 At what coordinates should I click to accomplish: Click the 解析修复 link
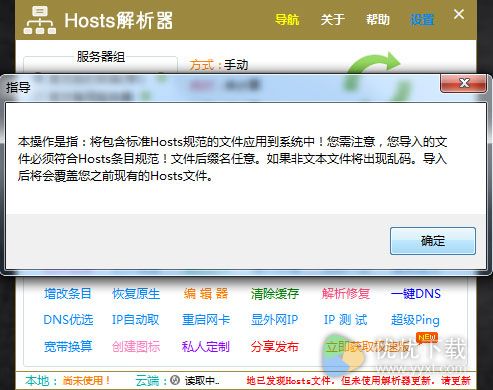(x=346, y=294)
